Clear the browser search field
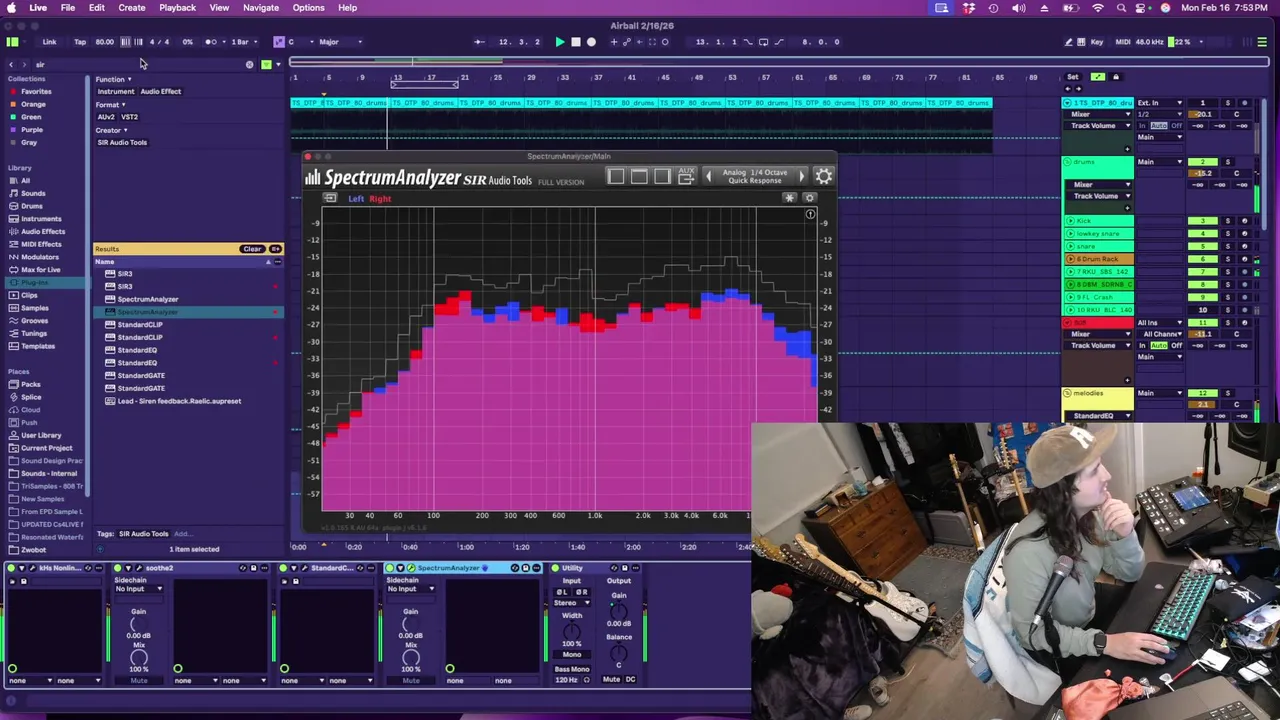The image size is (1280, 720). (249, 65)
